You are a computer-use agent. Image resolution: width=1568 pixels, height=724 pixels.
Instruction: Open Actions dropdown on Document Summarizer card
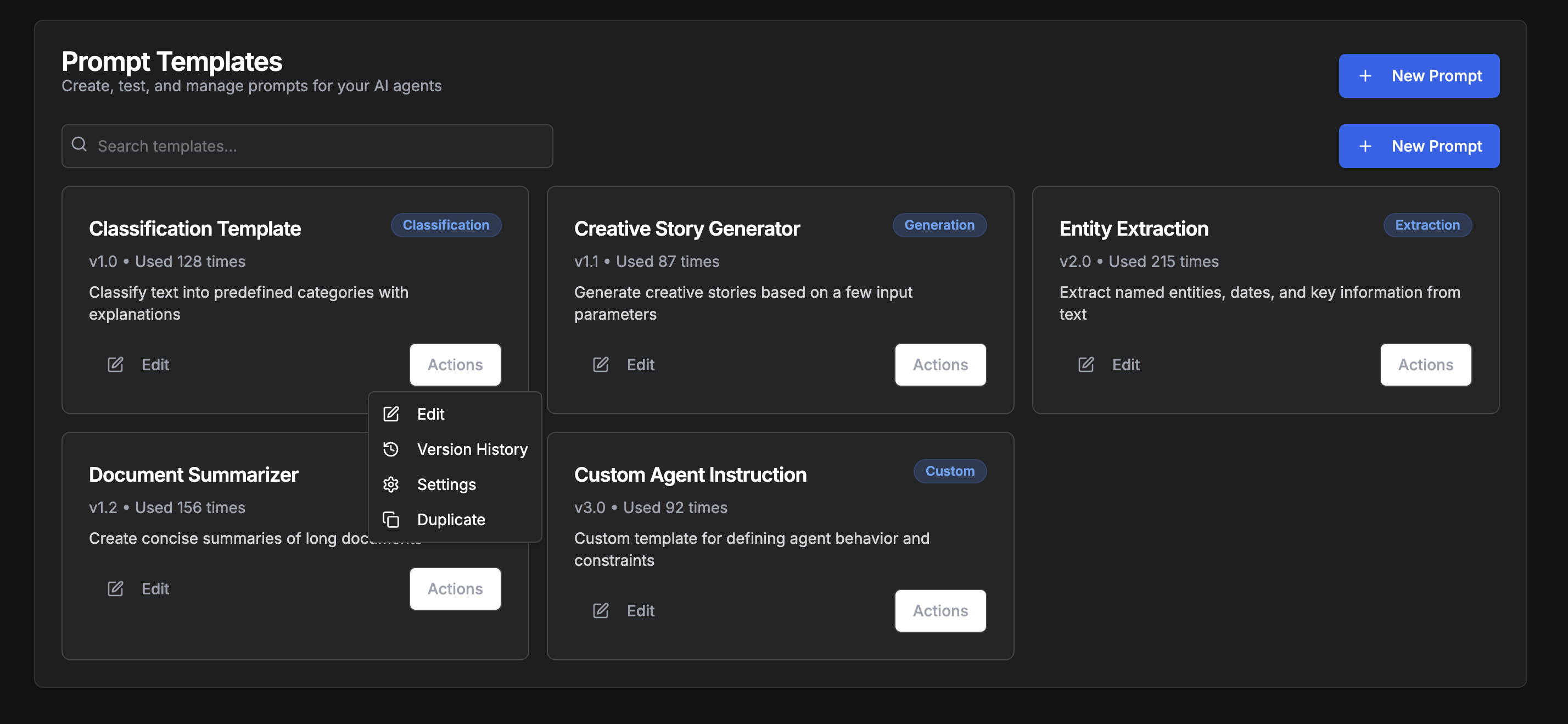point(455,589)
